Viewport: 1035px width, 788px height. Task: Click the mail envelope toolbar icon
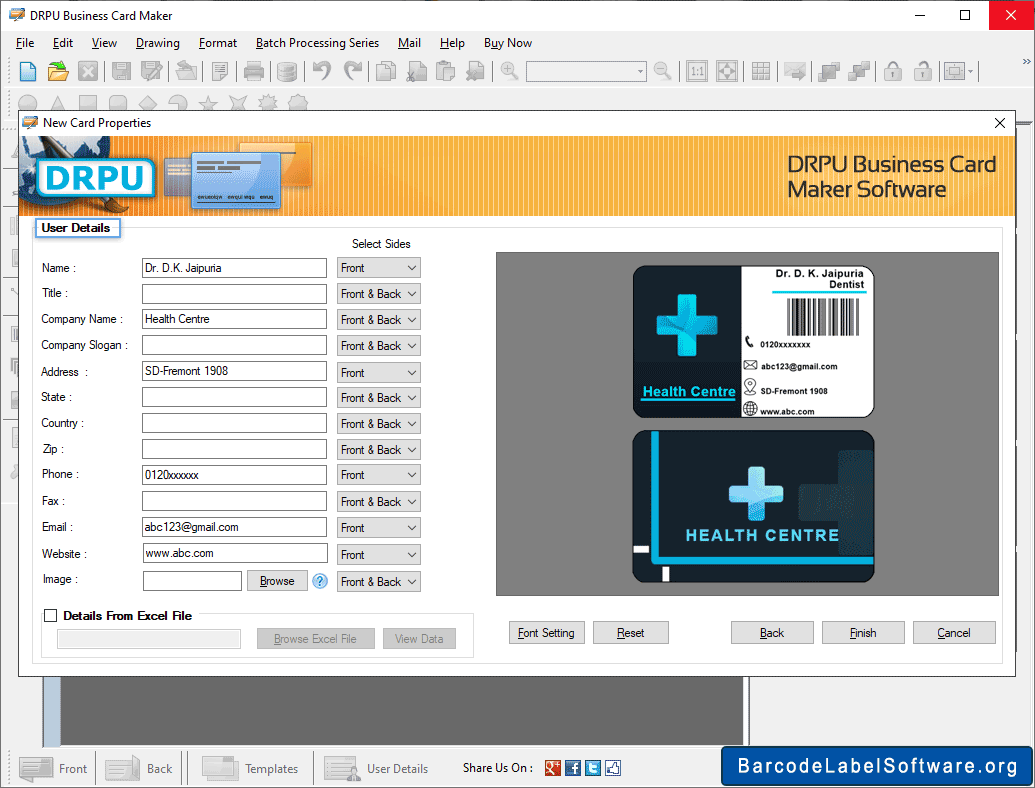point(795,71)
